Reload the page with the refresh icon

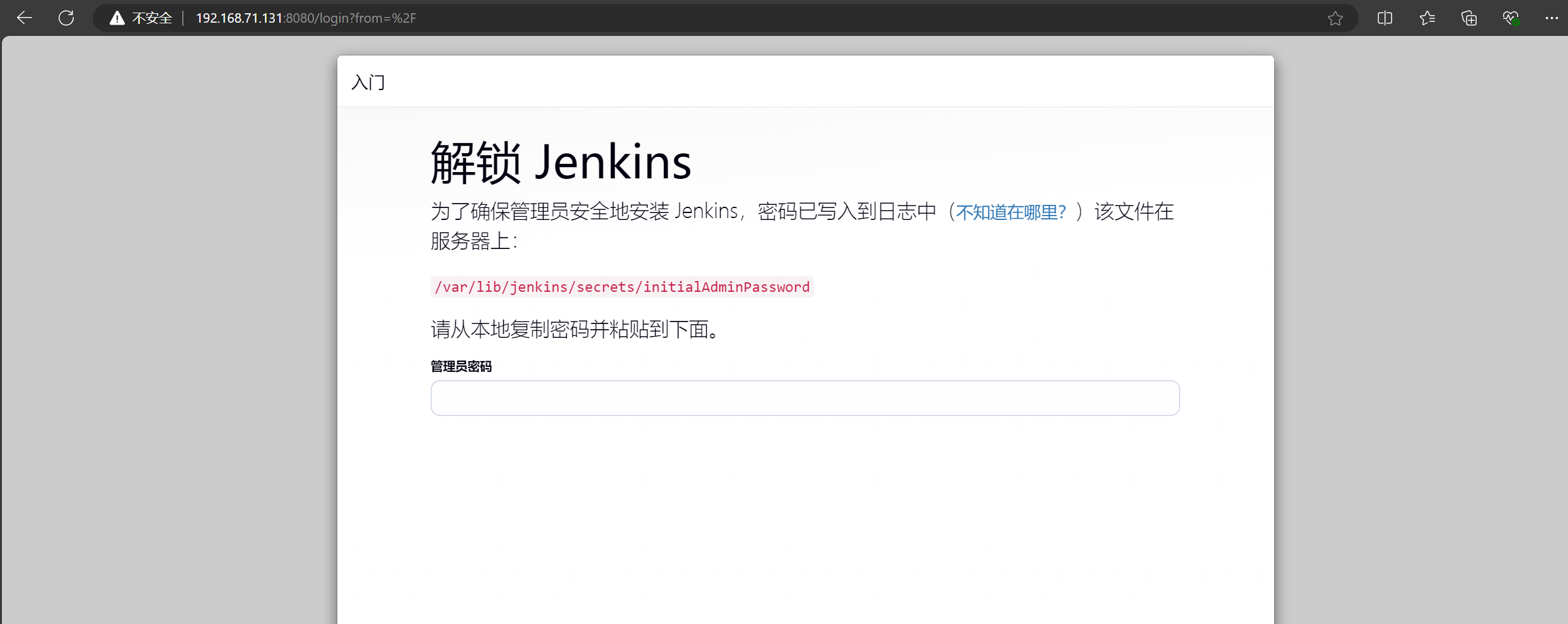pos(66,18)
